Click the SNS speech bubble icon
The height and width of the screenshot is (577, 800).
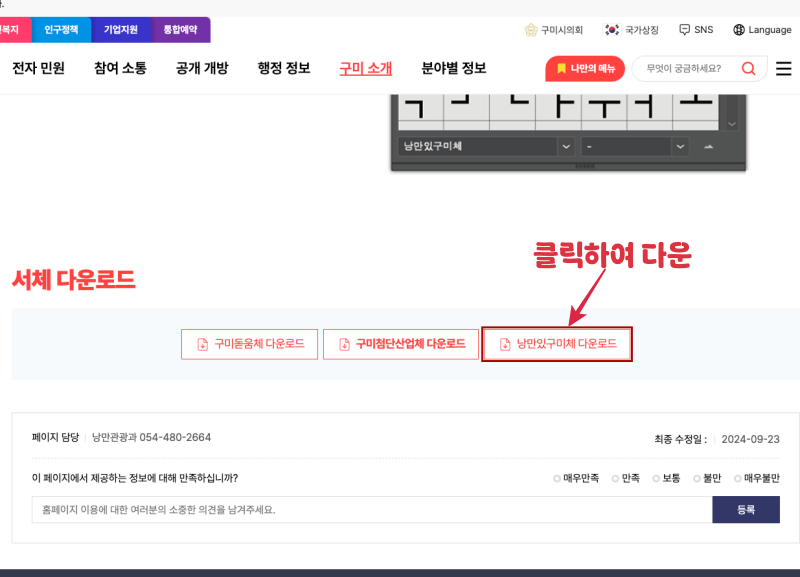click(x=684, y=30)
